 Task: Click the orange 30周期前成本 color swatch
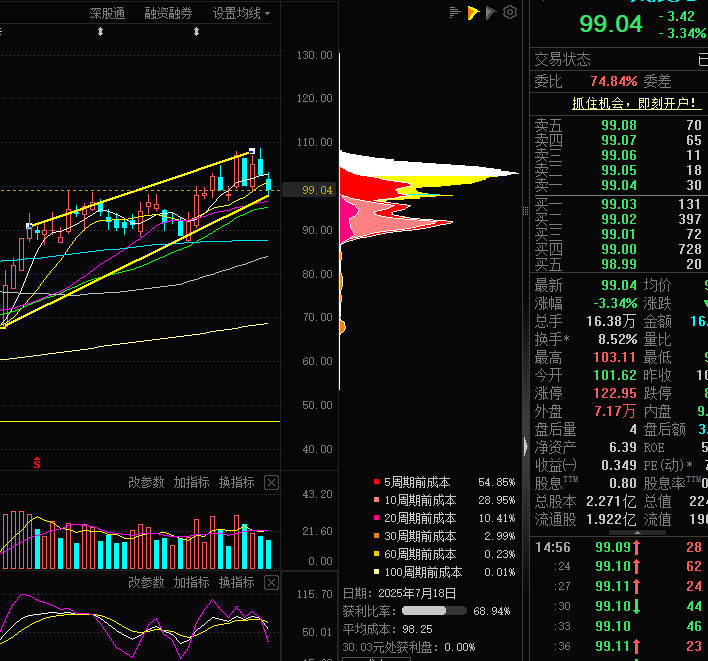(x=376, y=535)
